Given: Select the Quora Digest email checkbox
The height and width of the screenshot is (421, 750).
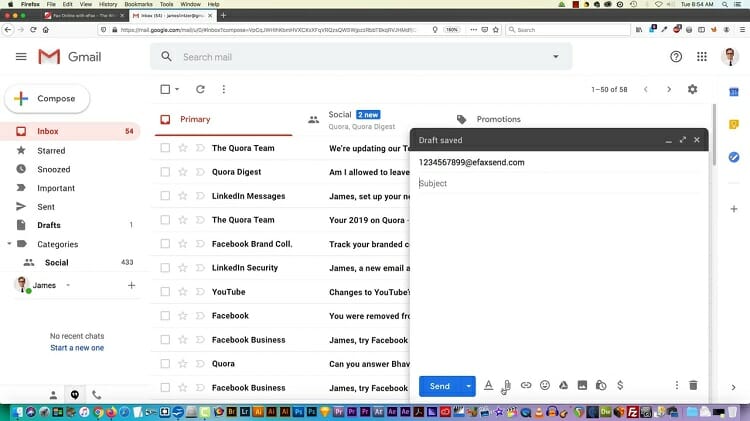Looking at the screenshot, I should click(x=165, y=172).
